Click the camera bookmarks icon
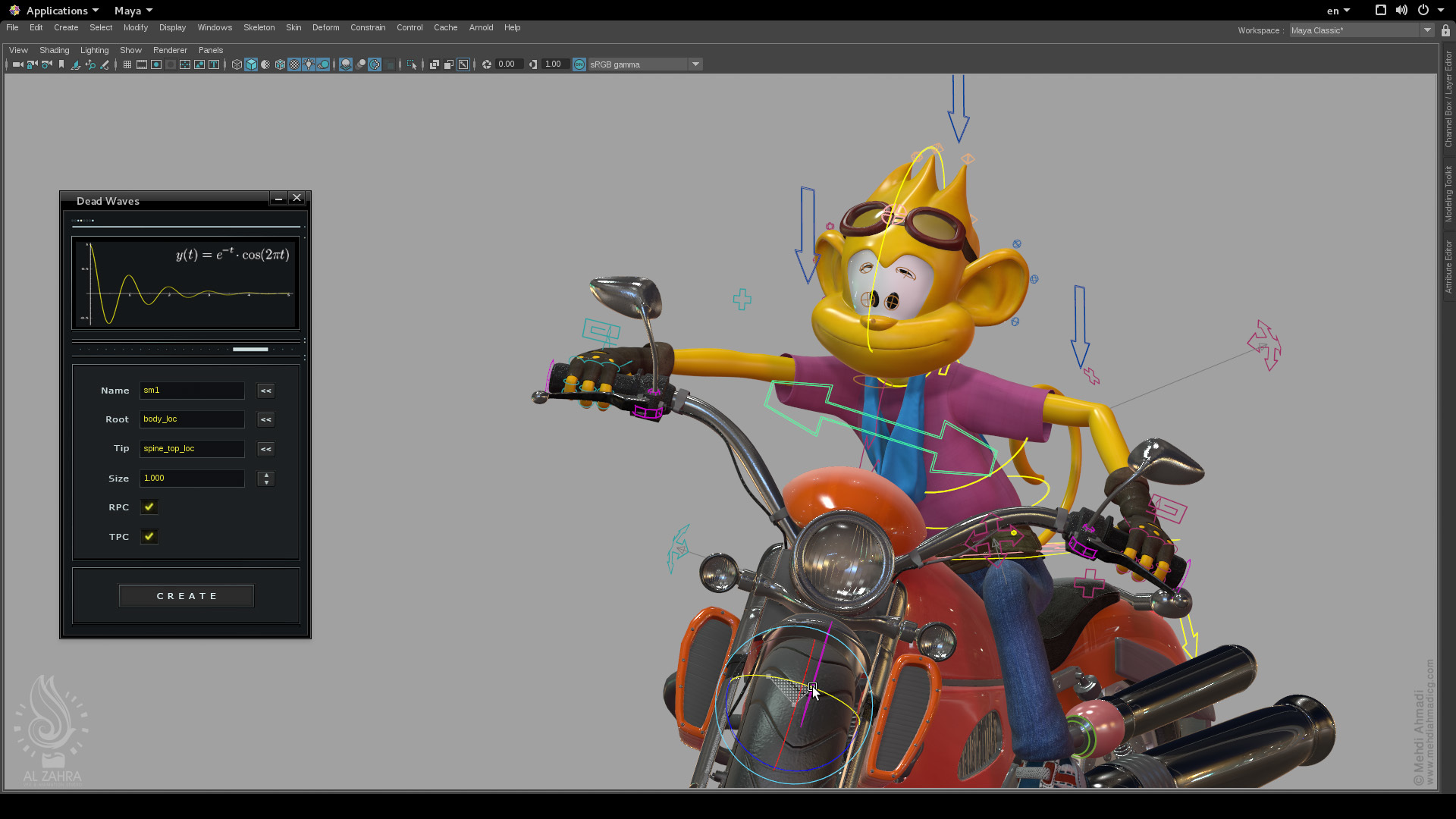1456x819 pixels. point(61,64)
